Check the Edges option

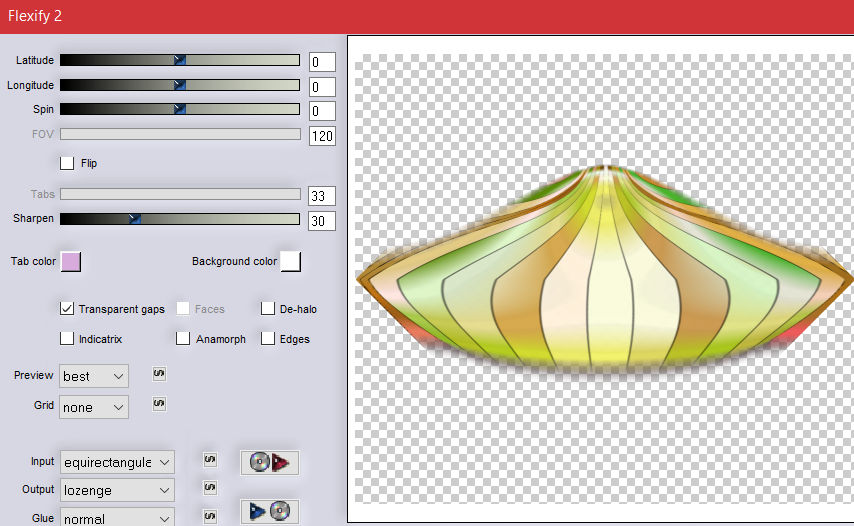[x=268, y=339]
